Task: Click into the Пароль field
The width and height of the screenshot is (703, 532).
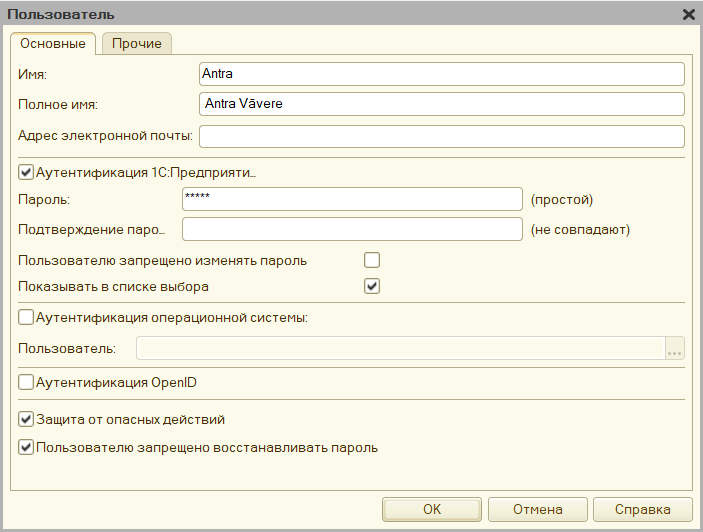Action: click(352, 199)
